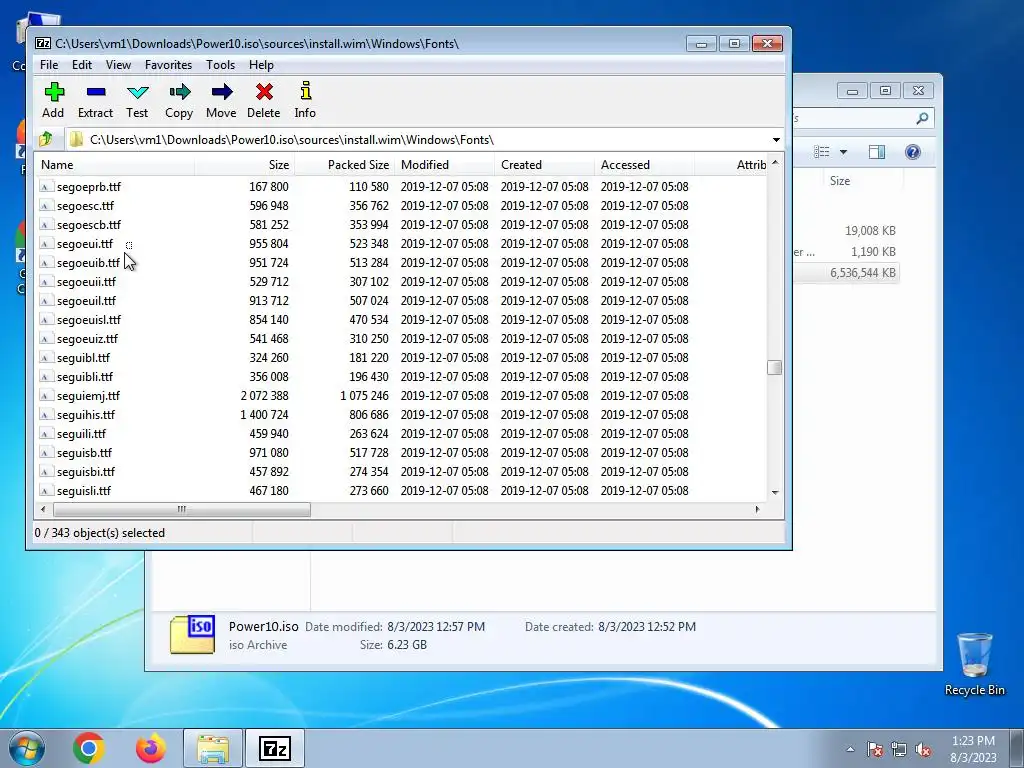Open Windows Start button
The height and width of the screenshot is (768, 1024).
[x=27, y=748]
